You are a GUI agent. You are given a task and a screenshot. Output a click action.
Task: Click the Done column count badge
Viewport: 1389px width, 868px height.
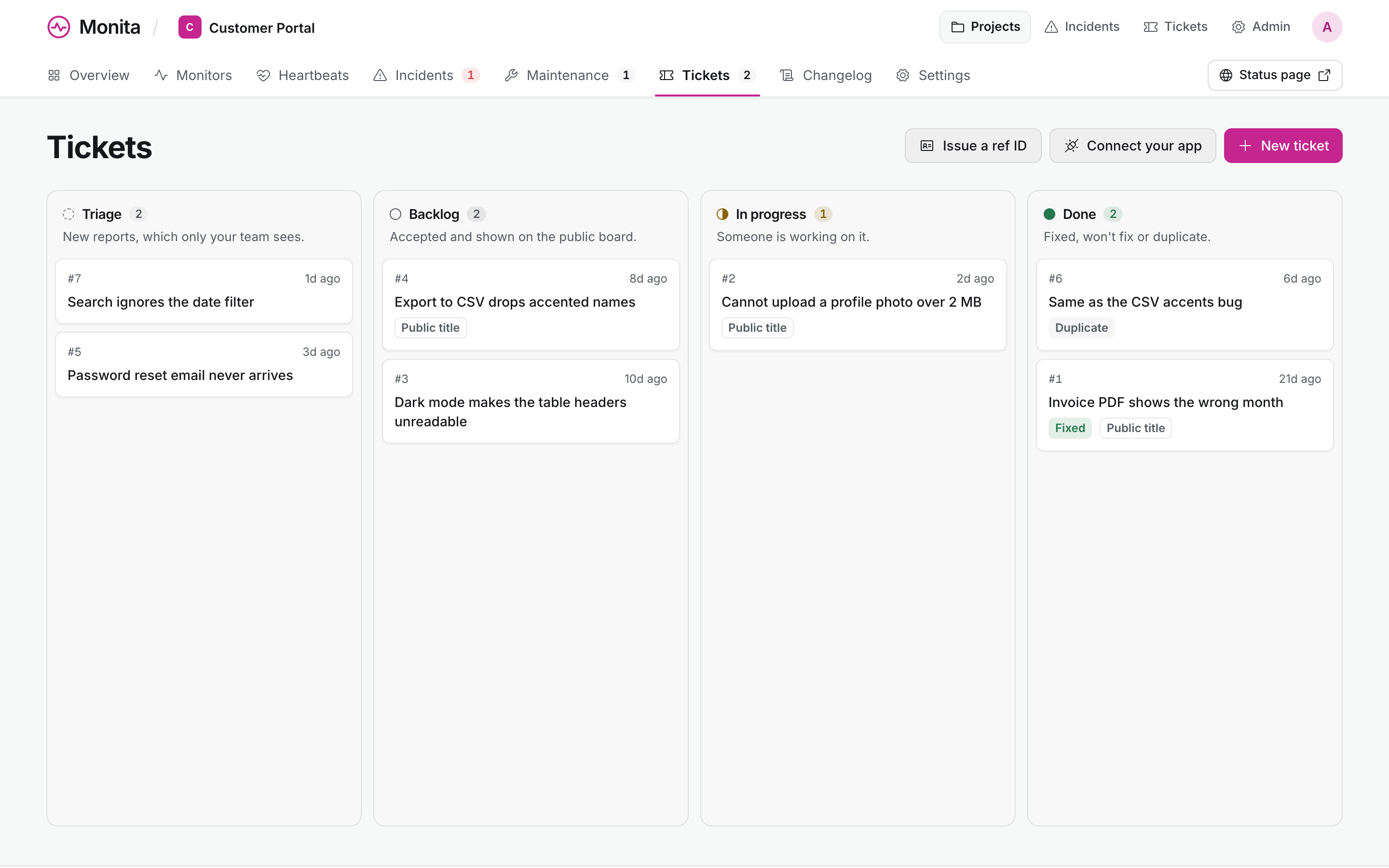coord(1113,214)
